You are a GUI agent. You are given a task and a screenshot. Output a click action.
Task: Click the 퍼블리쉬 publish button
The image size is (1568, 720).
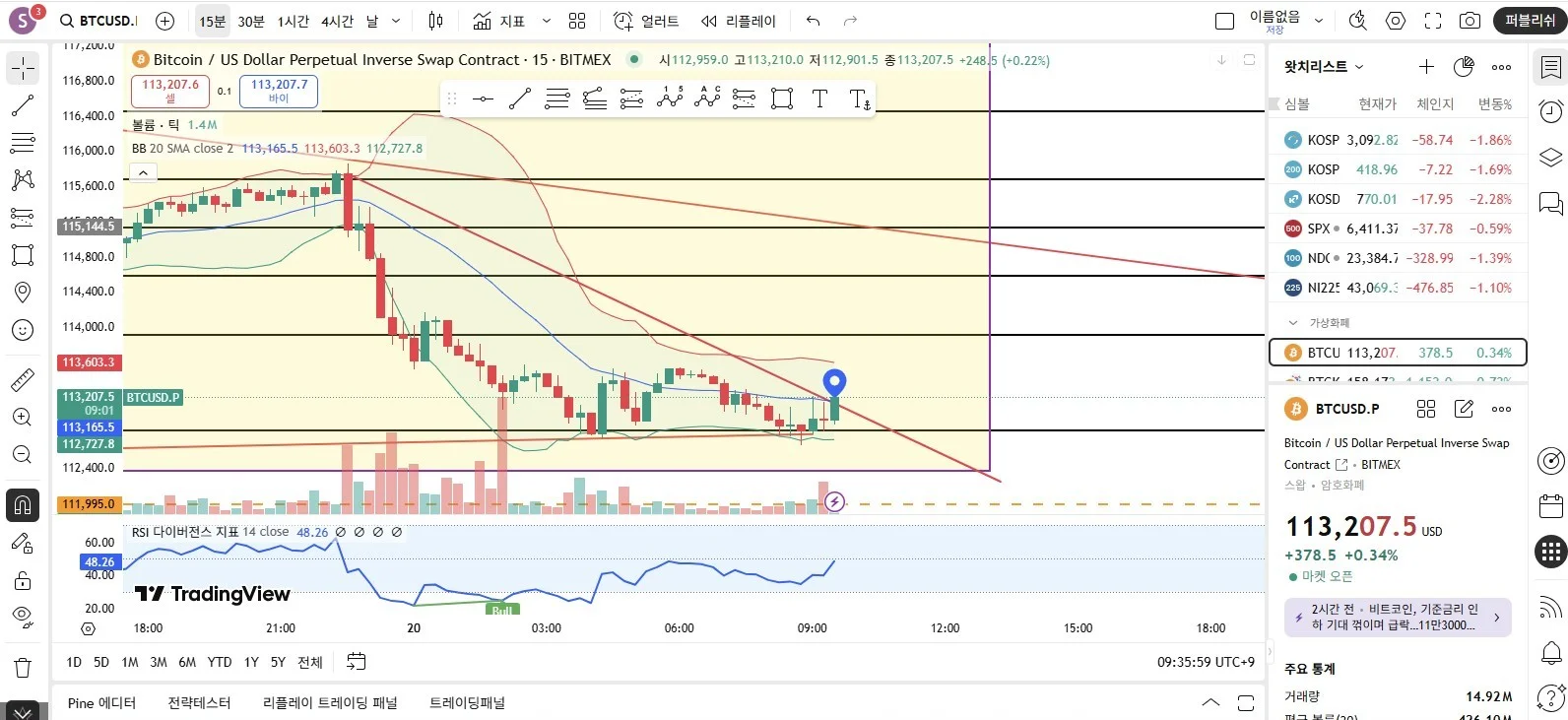(x=1530, y=21)
